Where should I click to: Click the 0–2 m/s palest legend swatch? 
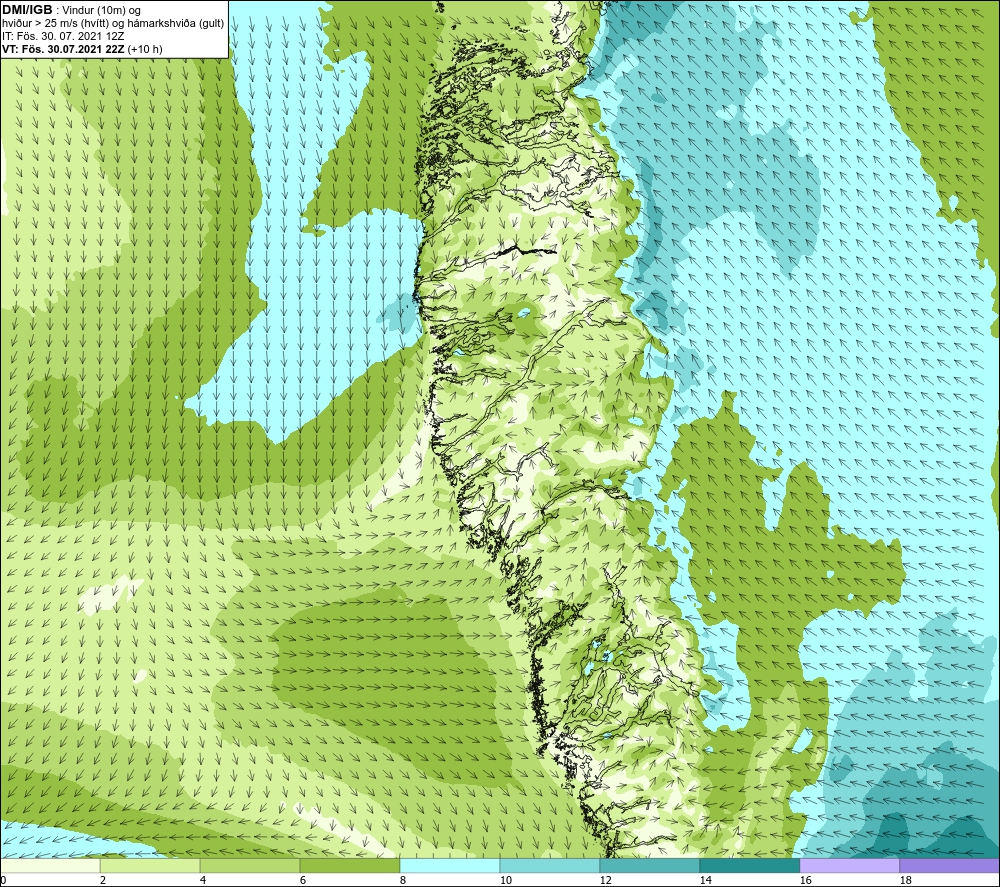point(50,865)
